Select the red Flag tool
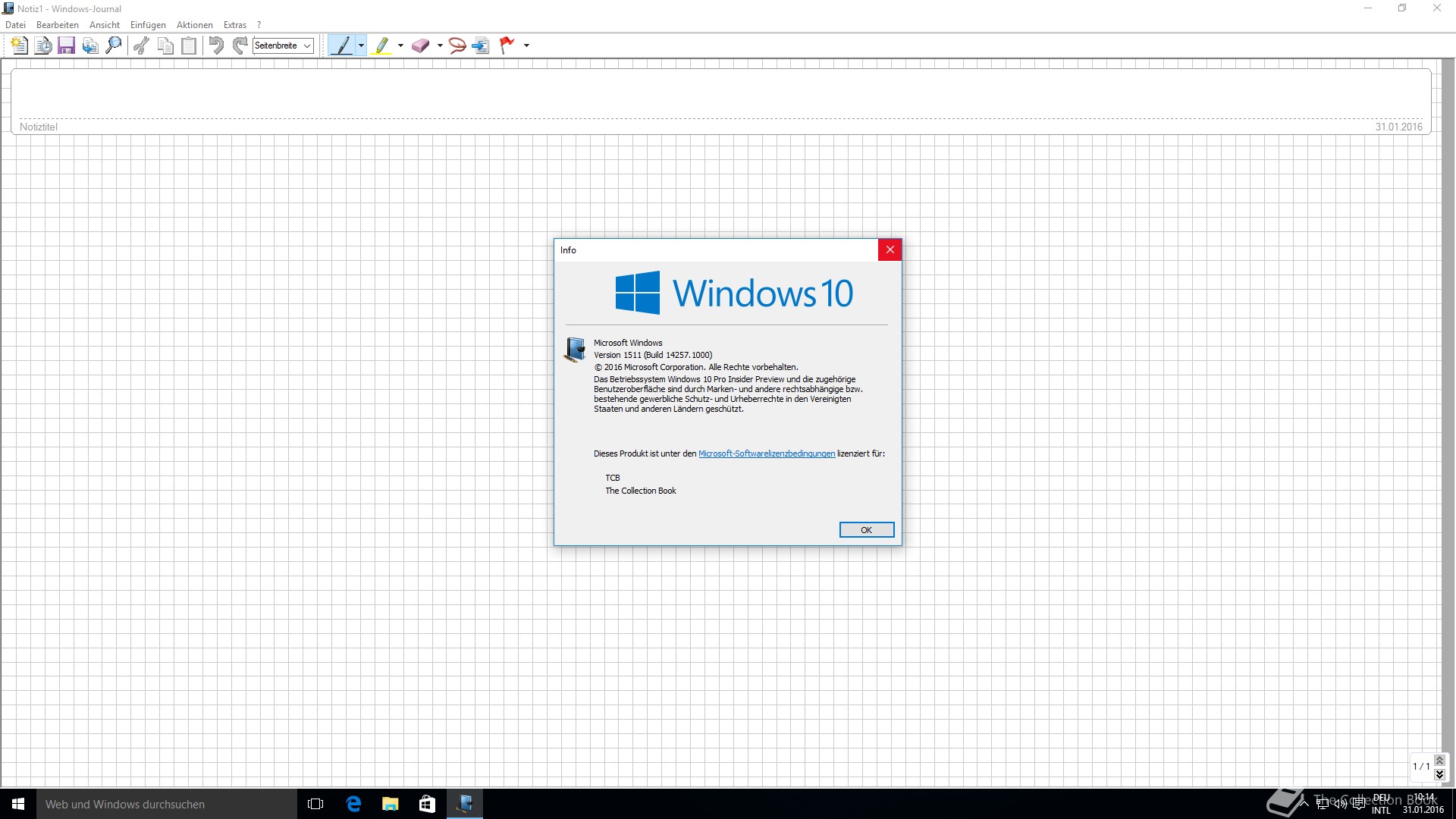This screenshot has width=1456, height=819. [507, 45]
